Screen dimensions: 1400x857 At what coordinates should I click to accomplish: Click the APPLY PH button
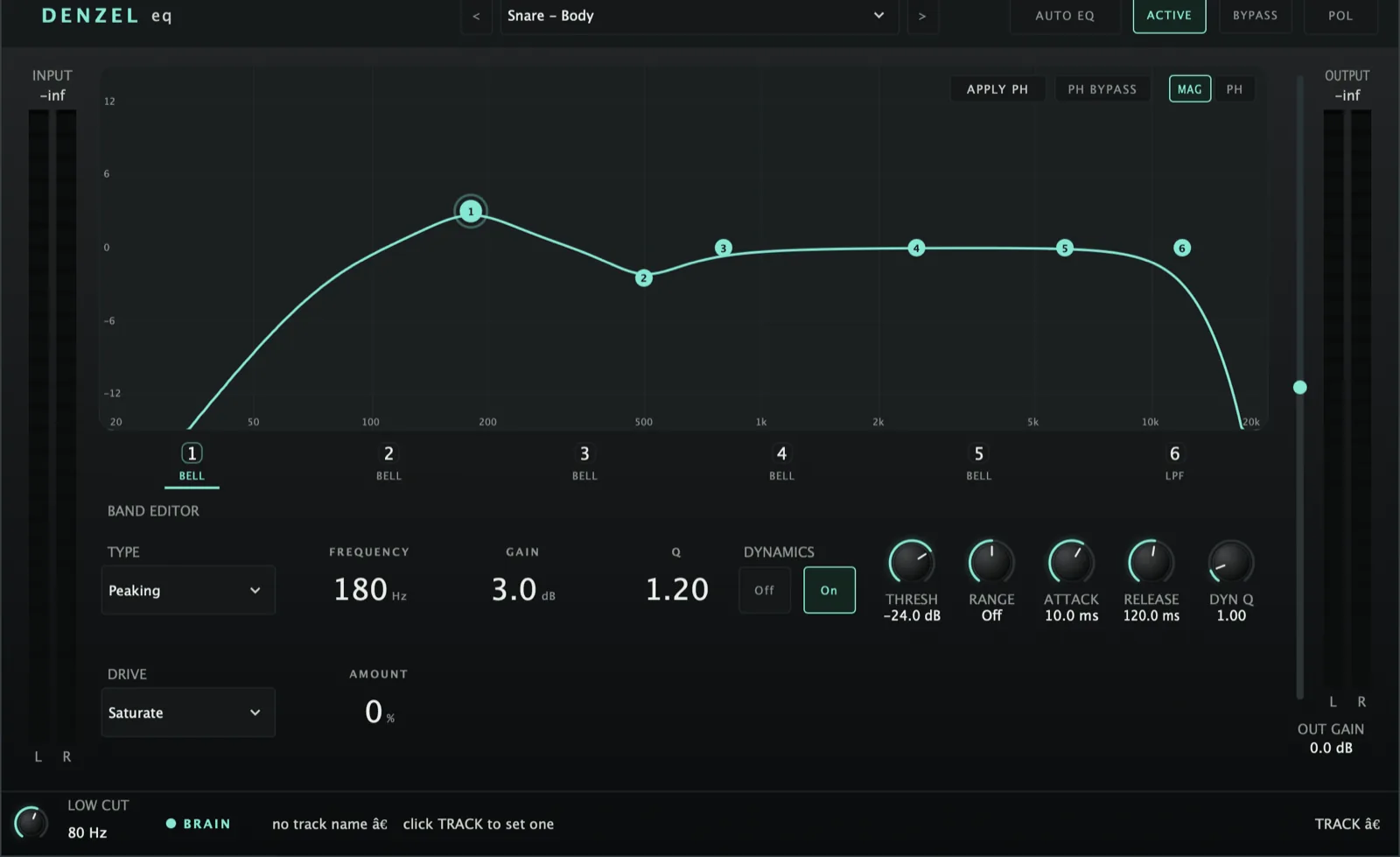pyautogui.click(x=997, y=89)
